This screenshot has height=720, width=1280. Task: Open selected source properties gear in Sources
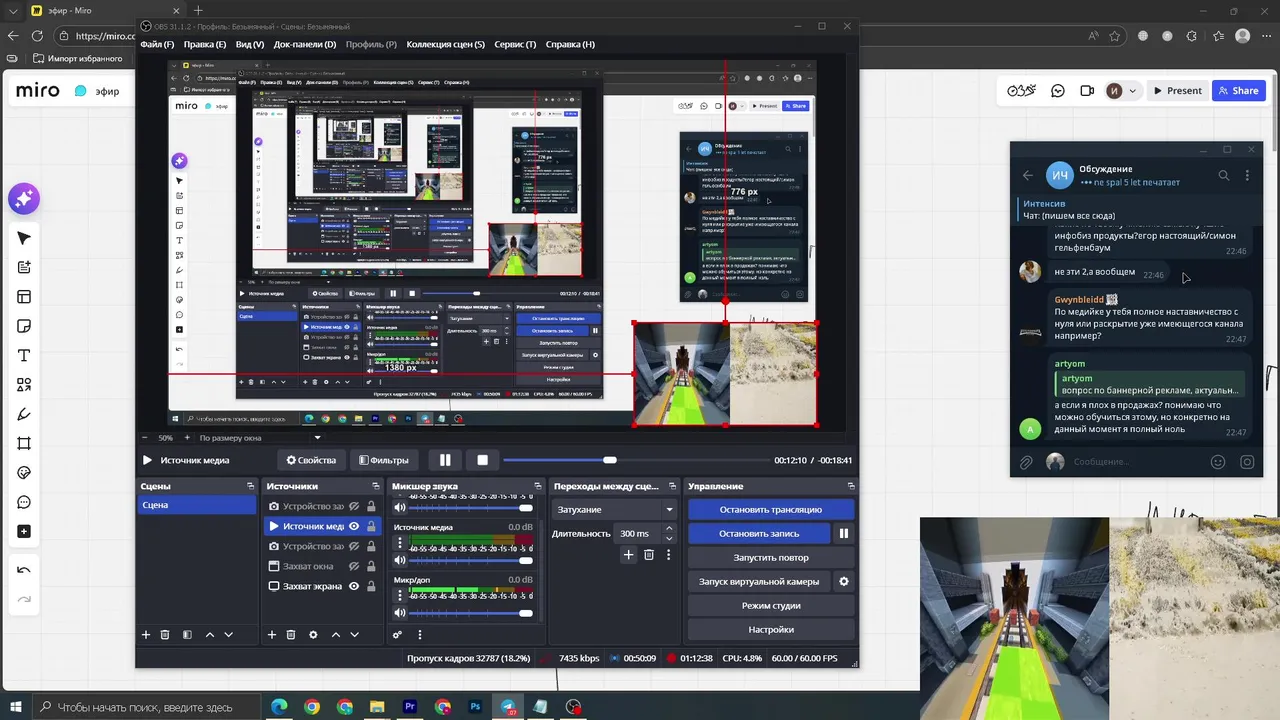pyautogui.click(x=313, y=635)
